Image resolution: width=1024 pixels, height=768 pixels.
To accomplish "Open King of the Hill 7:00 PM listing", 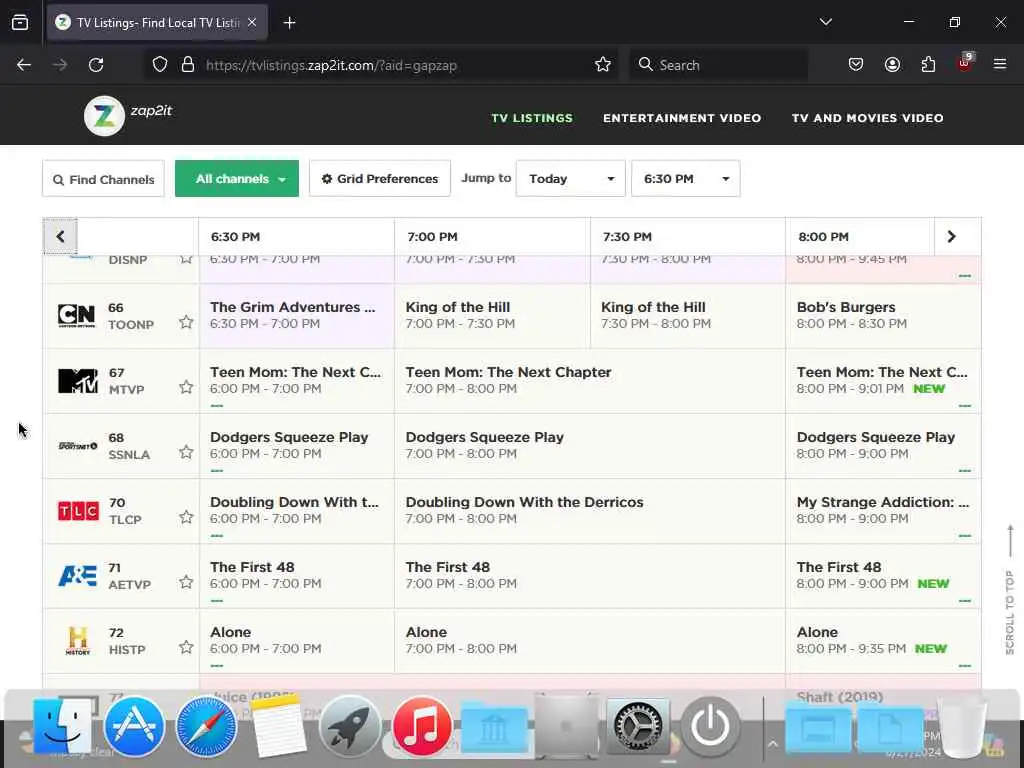I will pyautogui.click(x=492, y=315).
